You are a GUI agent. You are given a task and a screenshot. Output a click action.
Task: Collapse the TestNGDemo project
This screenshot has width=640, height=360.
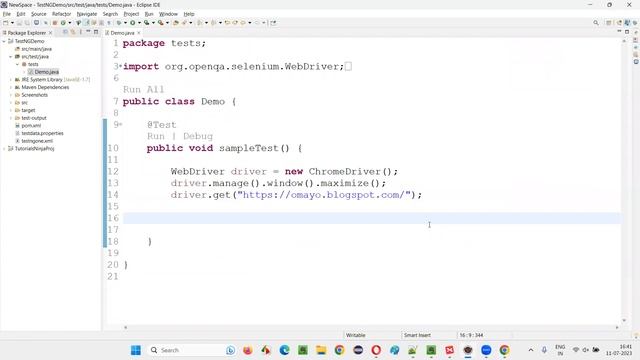[4, 41]
